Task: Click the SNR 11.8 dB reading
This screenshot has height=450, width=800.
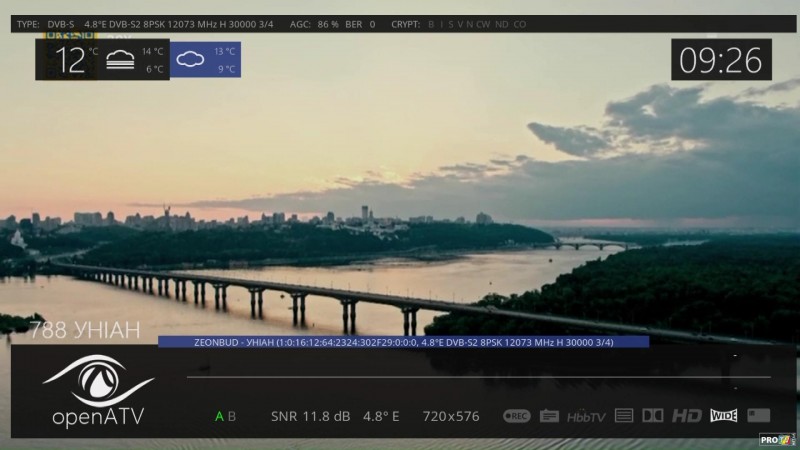Action: click(310, 416)
